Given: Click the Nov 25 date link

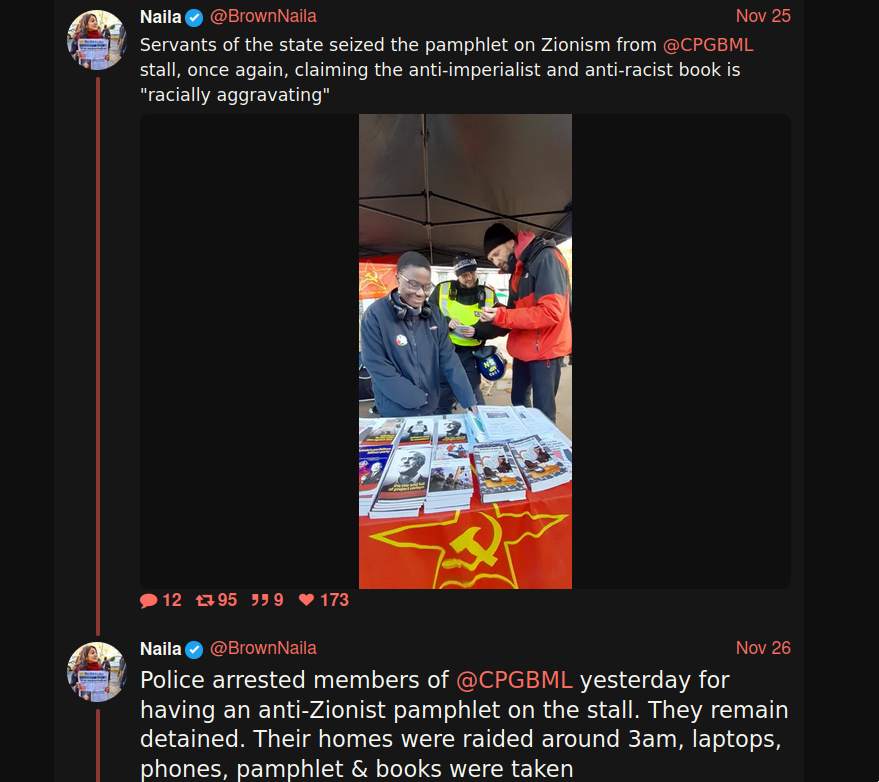Looking at the screenshot, I should coord(763,16).
